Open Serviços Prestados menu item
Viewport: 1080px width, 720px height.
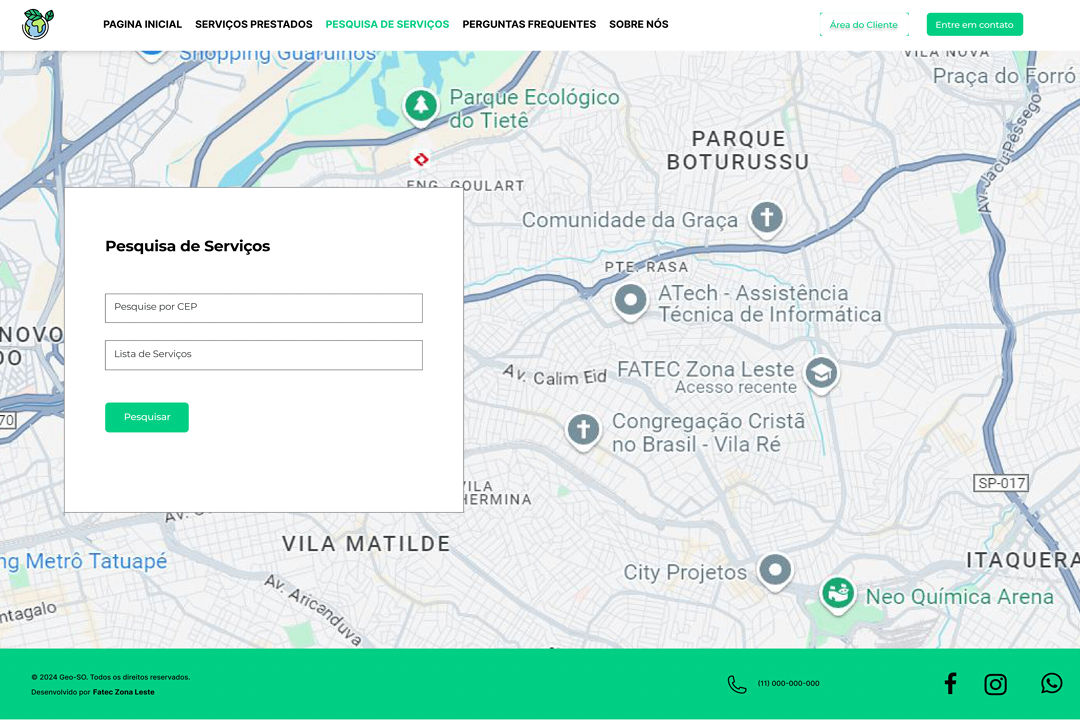253,24
